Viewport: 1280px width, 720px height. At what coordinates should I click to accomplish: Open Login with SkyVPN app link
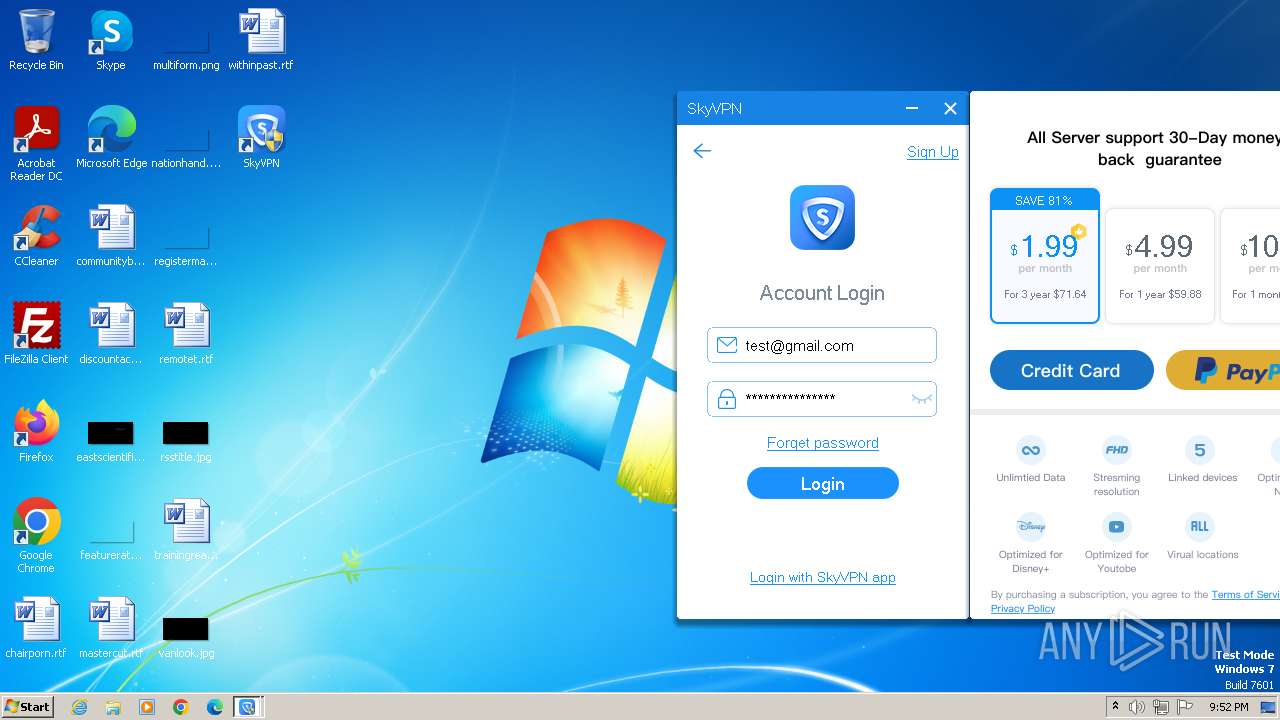tap(822, 577)
